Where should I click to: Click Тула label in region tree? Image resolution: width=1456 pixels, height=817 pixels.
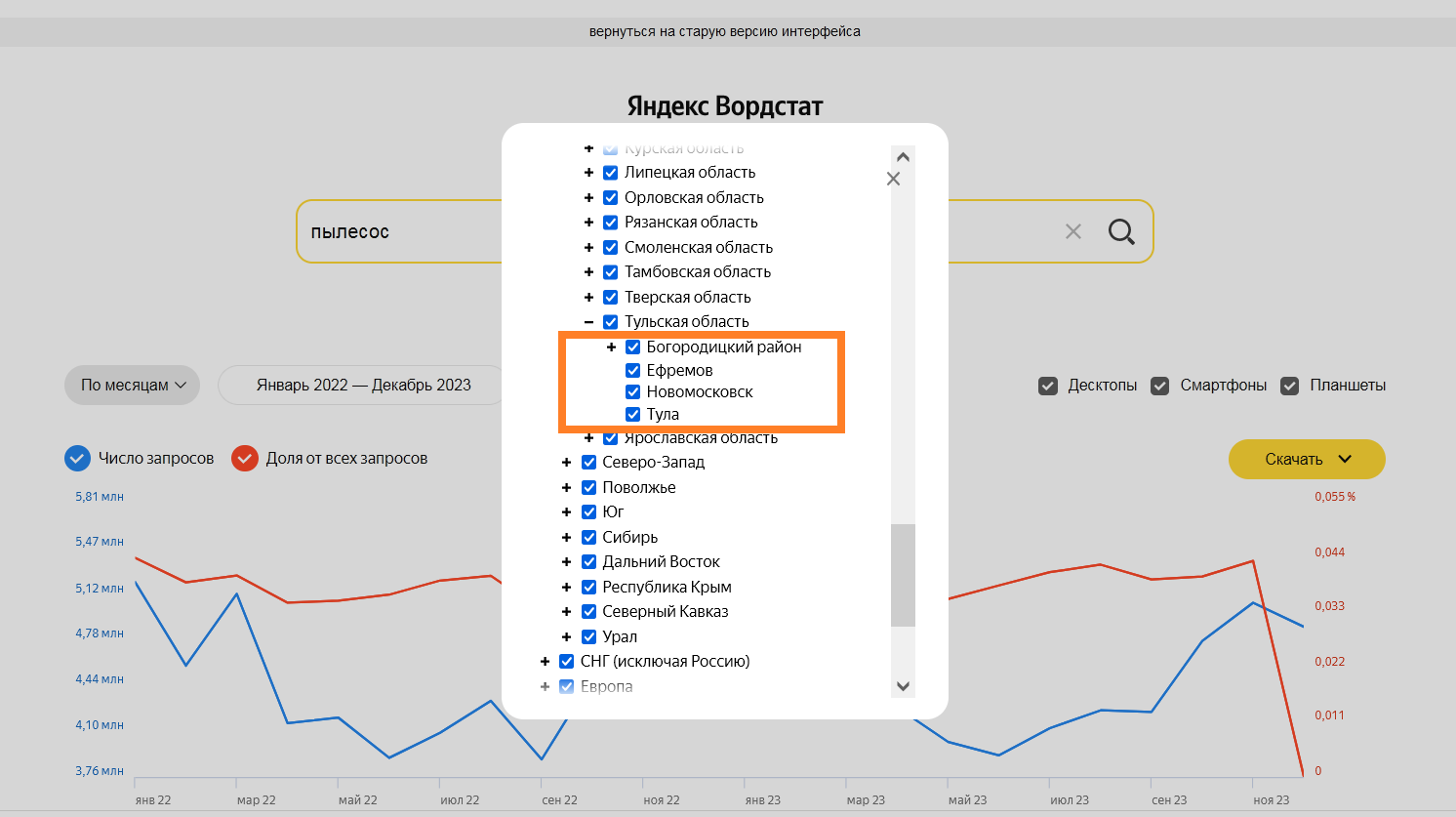(663, 415)
